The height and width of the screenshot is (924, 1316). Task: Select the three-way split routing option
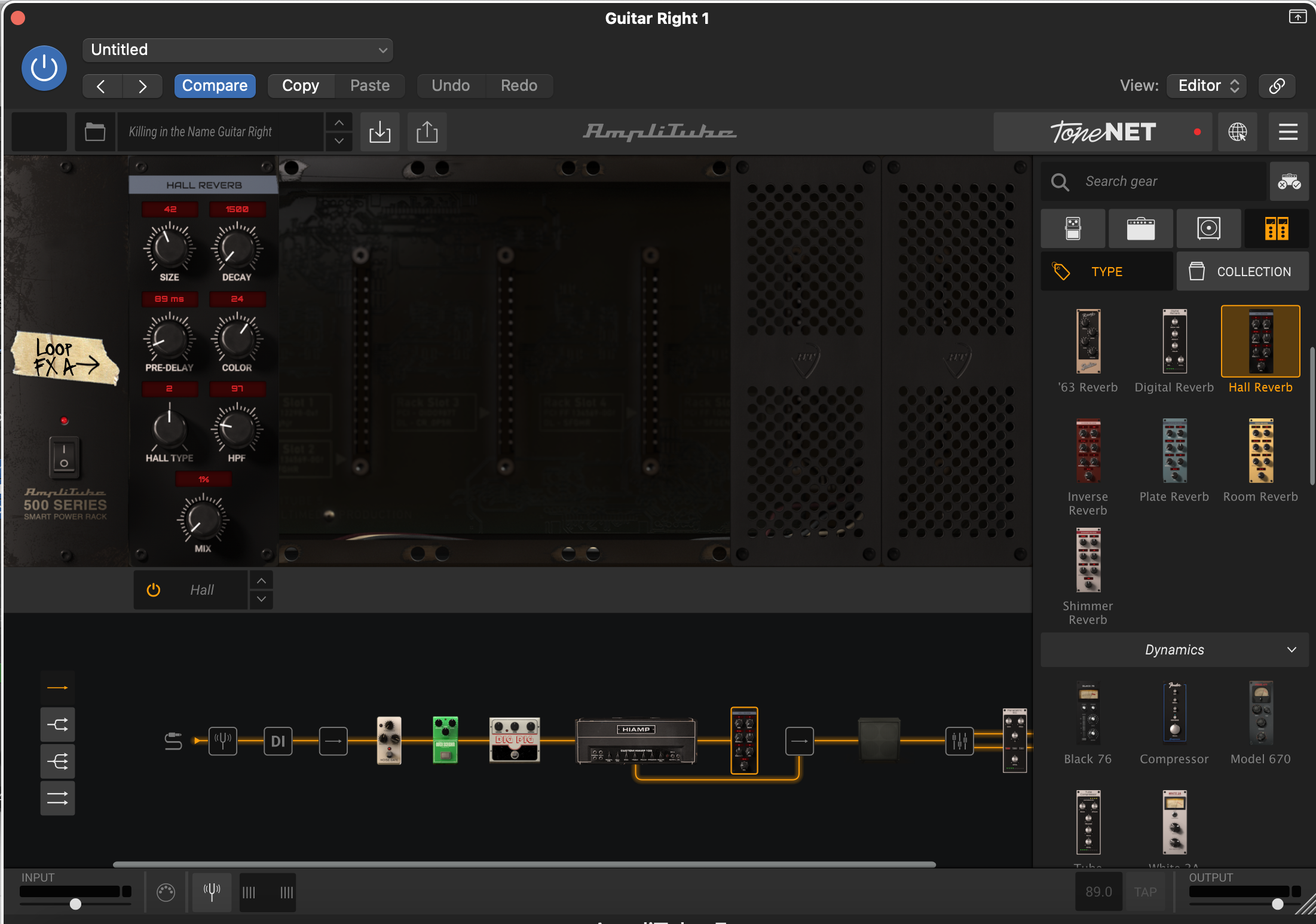click(x=57, y=761)
